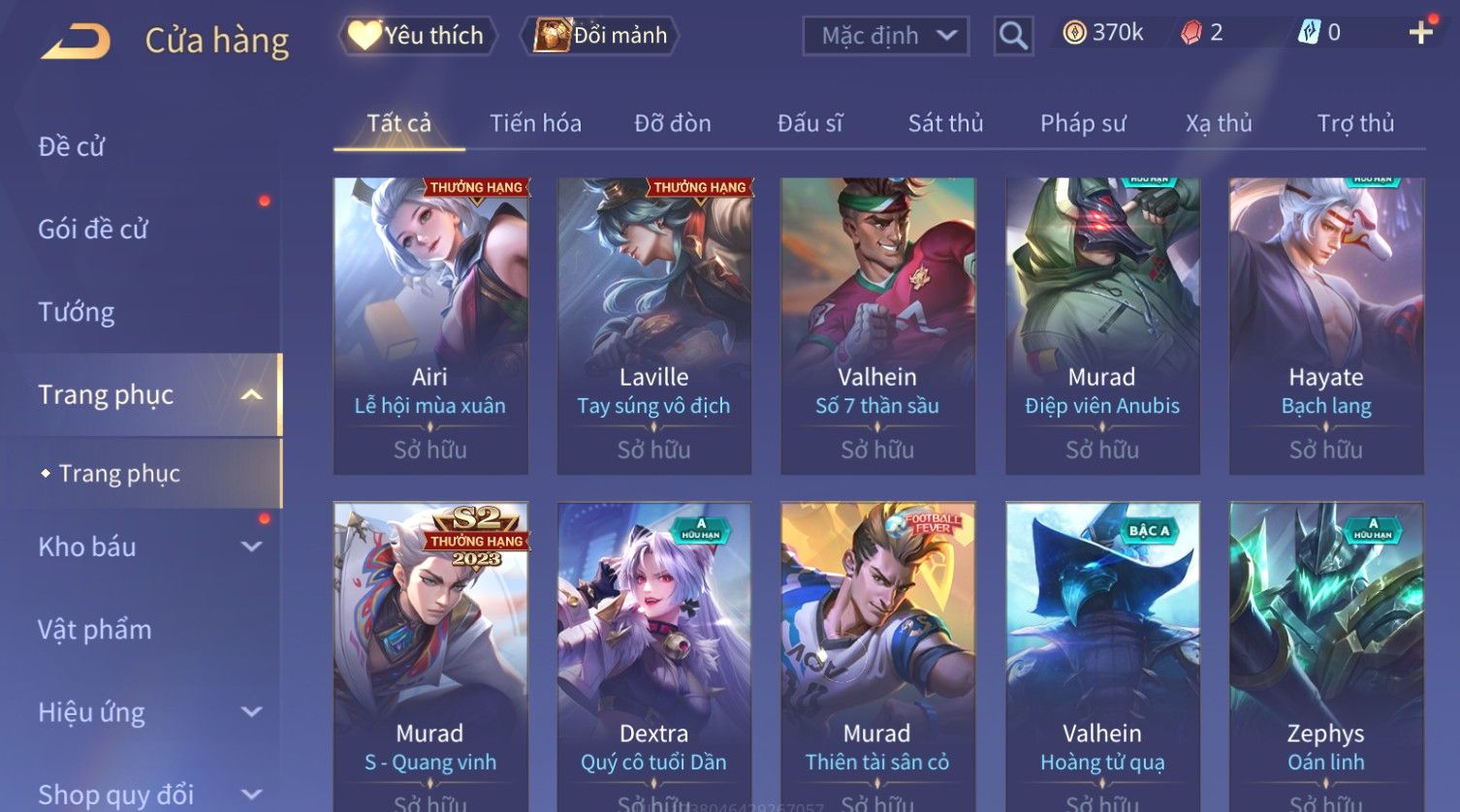This screenshot has height=812, width=1460.
Task: Collapse the Trang phục sidebar section
Action: pyautogui.click(x=251, y=395)
